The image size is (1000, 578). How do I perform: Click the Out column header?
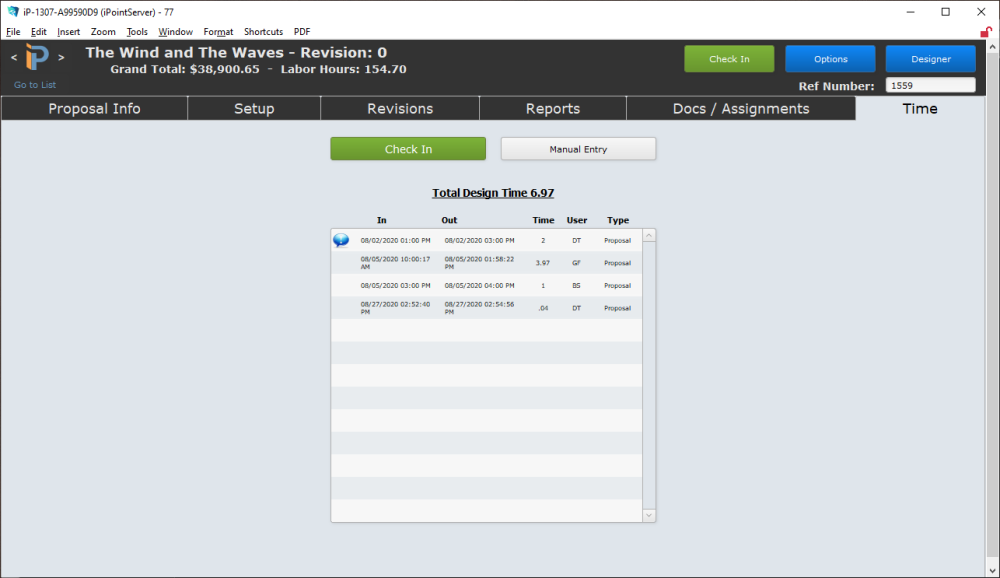click(x=449, y=220)
